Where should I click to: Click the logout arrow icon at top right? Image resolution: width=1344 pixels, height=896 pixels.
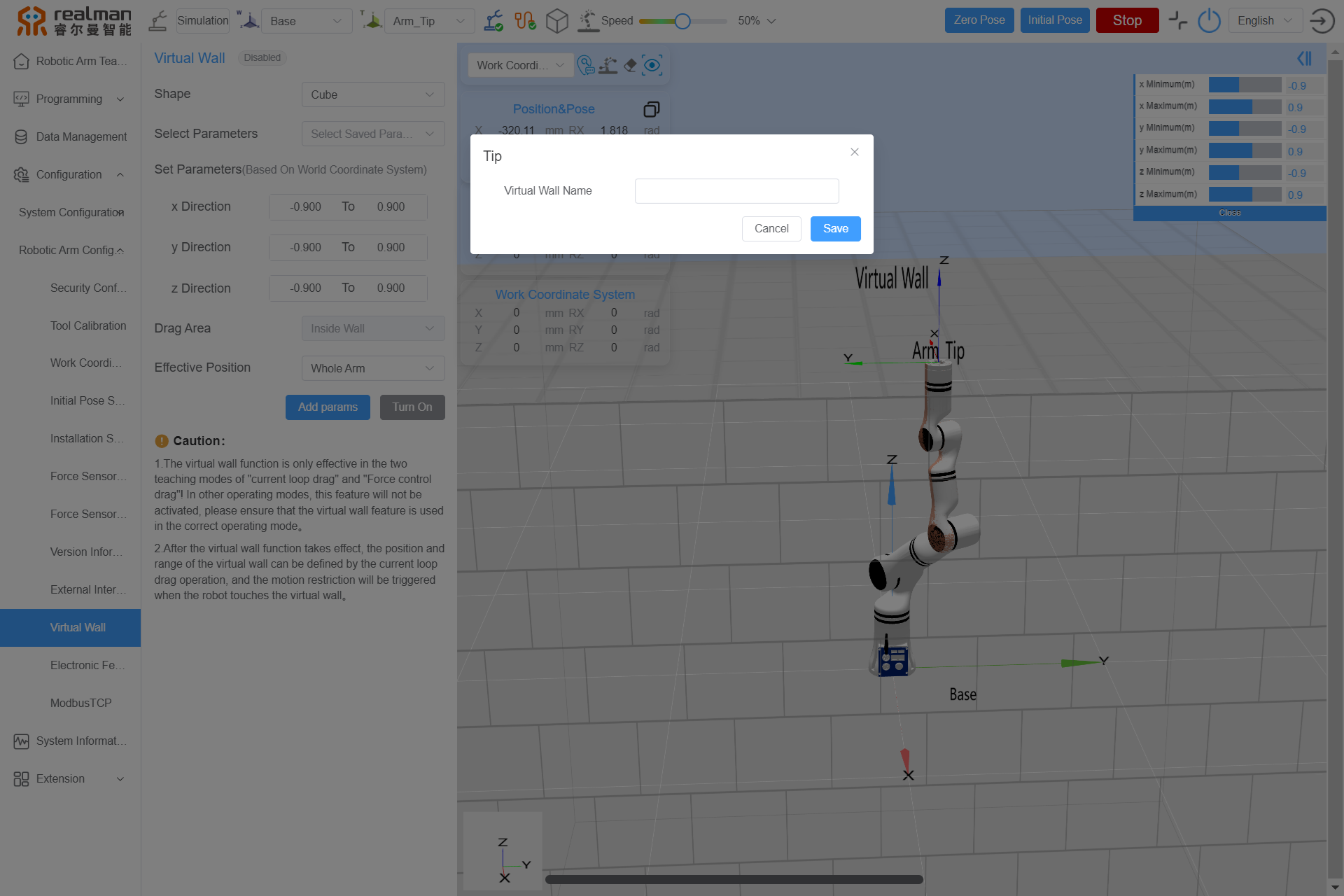click(x=1322, y=21)
